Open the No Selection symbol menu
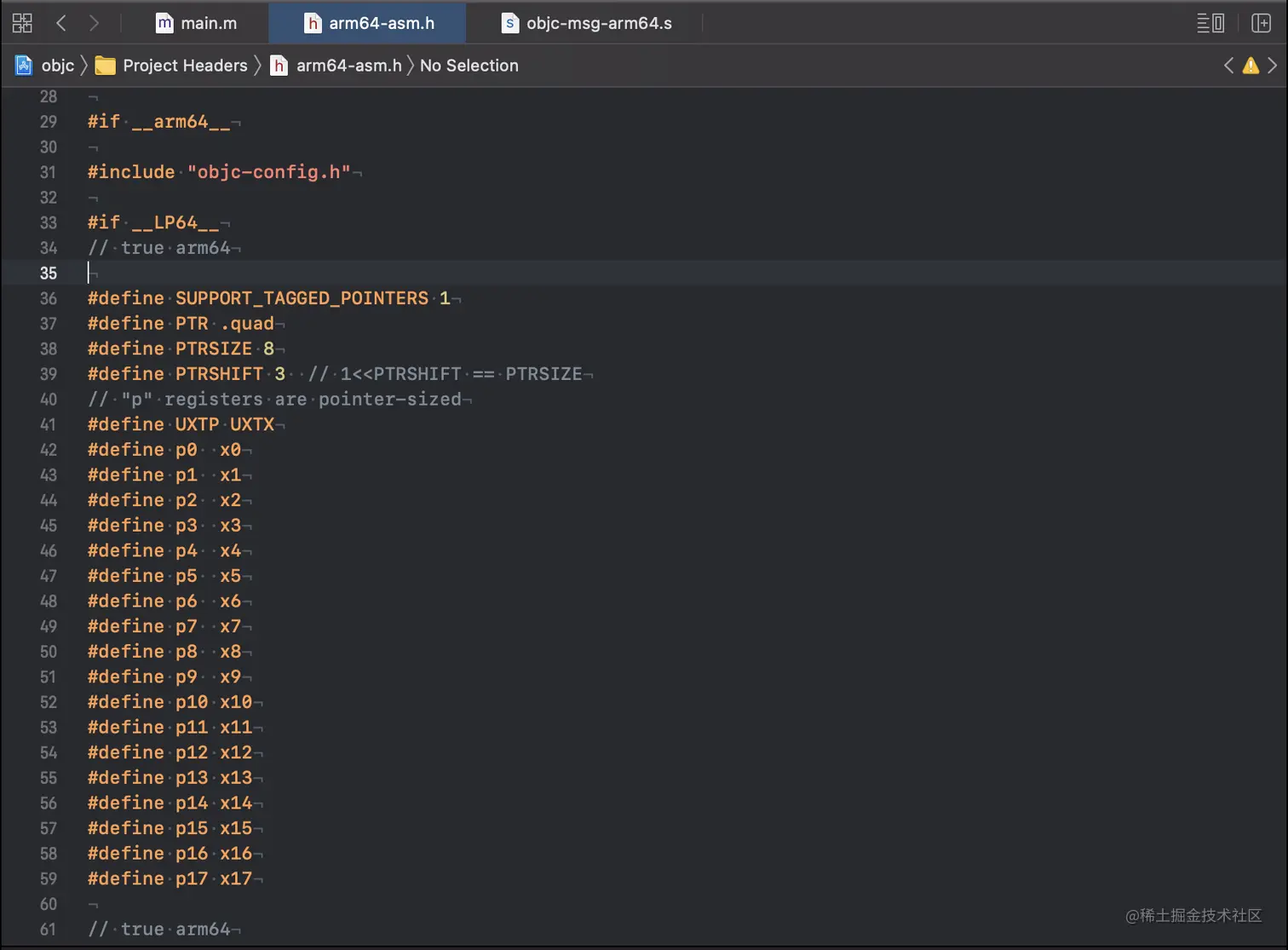The image size is (1288, 950). [469, 66]
